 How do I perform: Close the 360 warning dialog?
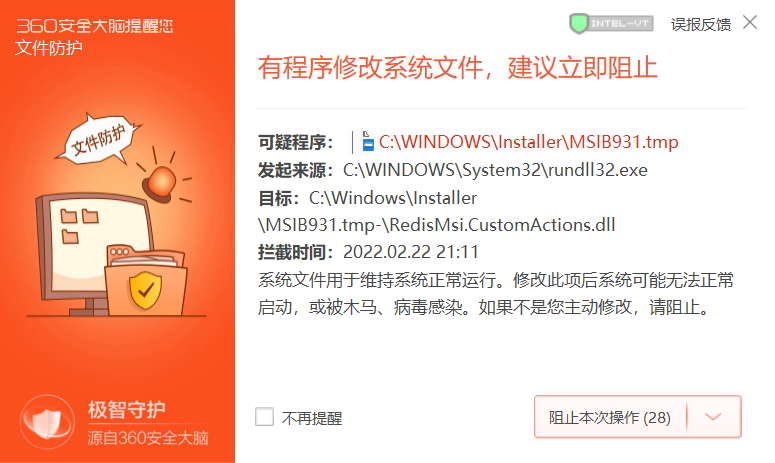(750, 23)
